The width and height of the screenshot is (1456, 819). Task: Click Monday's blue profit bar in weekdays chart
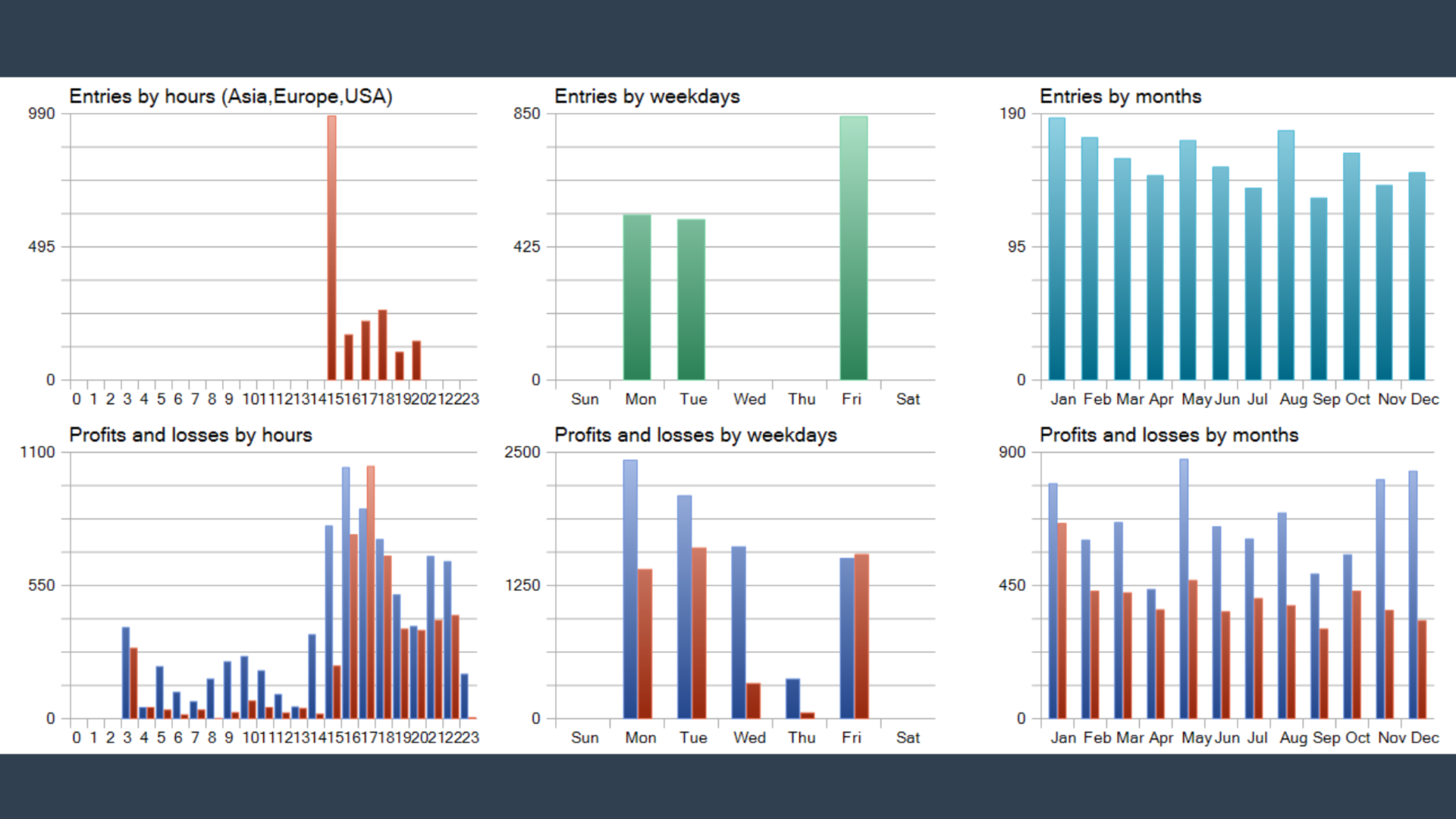[630, 590]
